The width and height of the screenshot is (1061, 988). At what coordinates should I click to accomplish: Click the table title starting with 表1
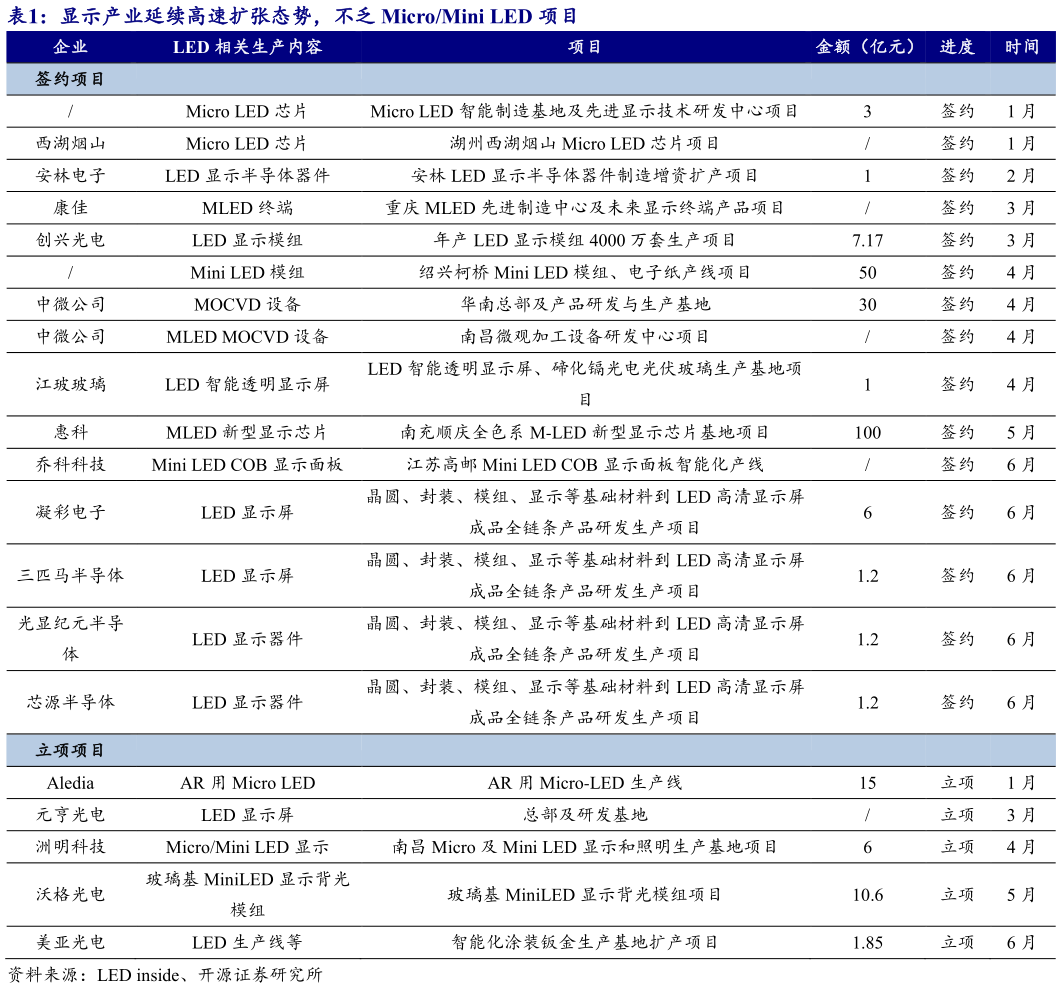pyautogui.click(x=292, y=16)
